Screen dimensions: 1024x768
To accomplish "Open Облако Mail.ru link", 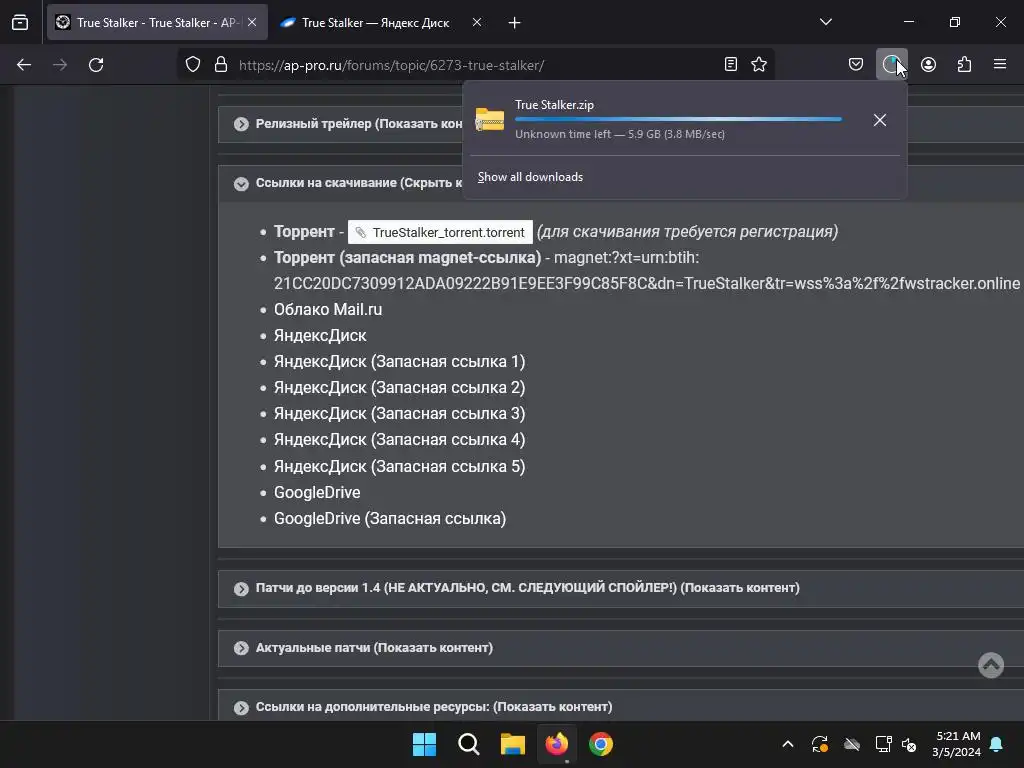I will tap(328, 310).
